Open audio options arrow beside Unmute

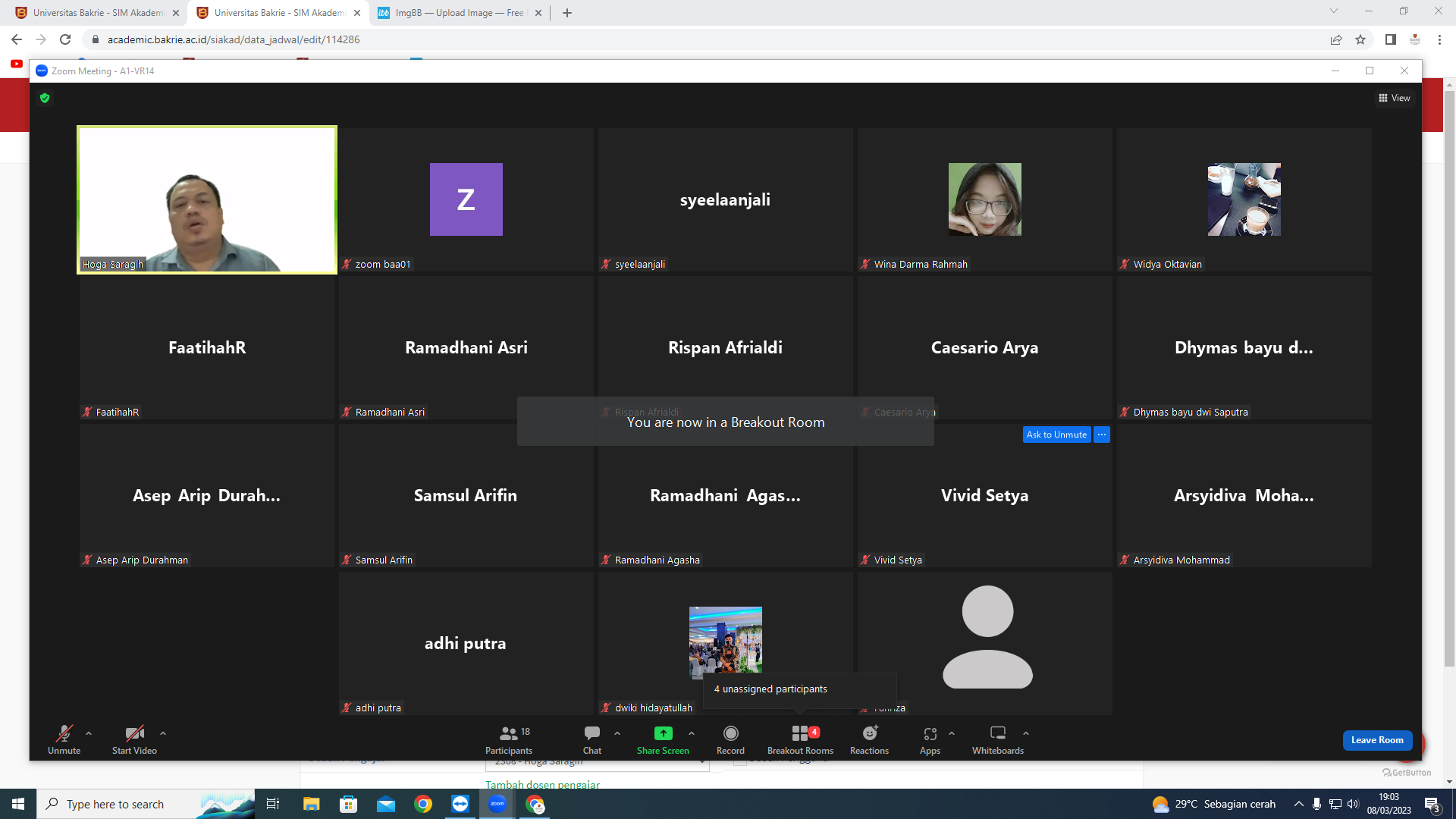[89, 733]
